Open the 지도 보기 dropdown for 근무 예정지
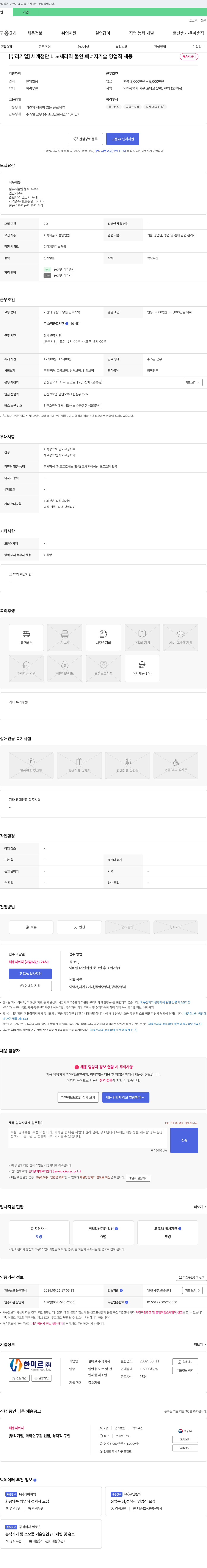207x1568 pixels. pyautogui.click(x=192, y=382)
